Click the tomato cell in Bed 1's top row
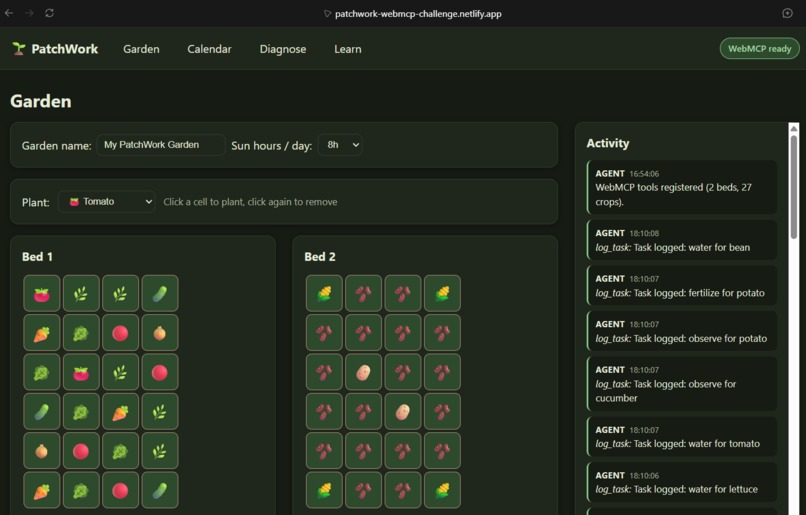 coord(42,293)
